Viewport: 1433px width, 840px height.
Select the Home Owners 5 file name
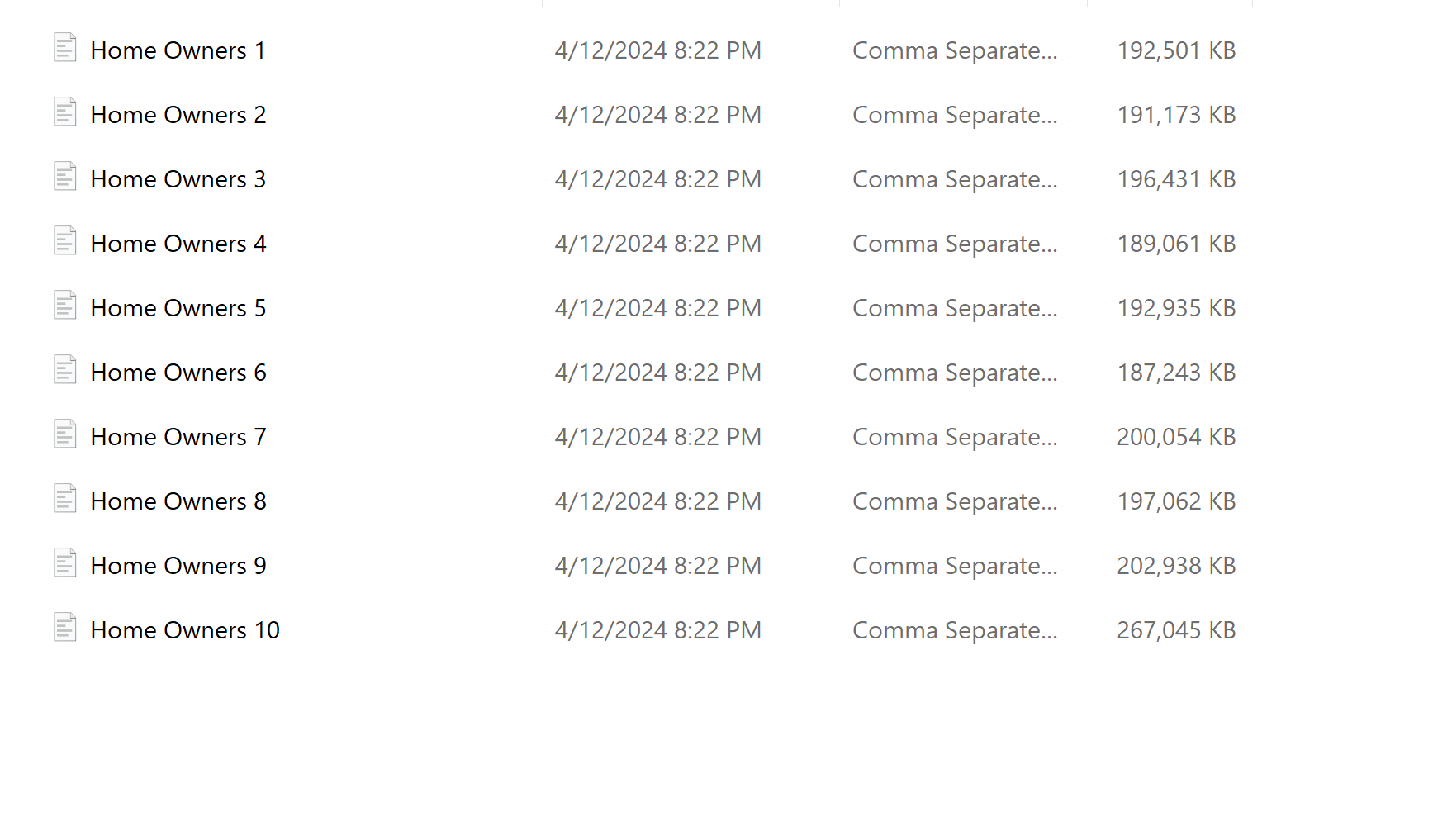[x=178, y=308]
